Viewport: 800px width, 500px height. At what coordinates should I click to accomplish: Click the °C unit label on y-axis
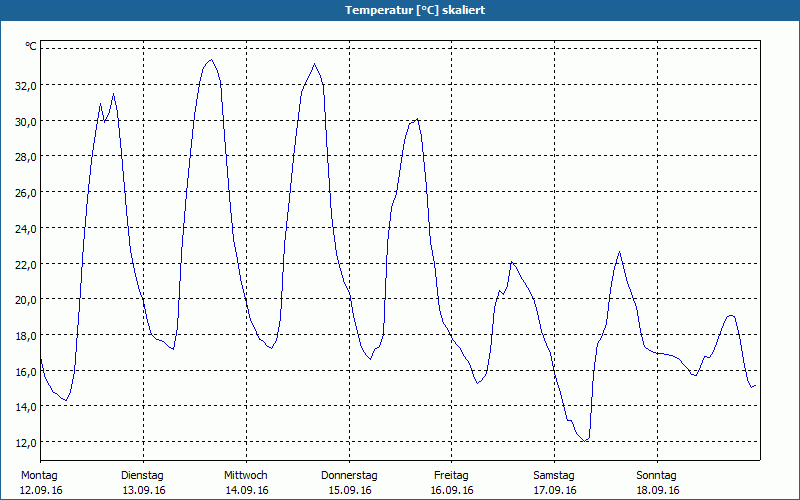[x=31, y=47]
